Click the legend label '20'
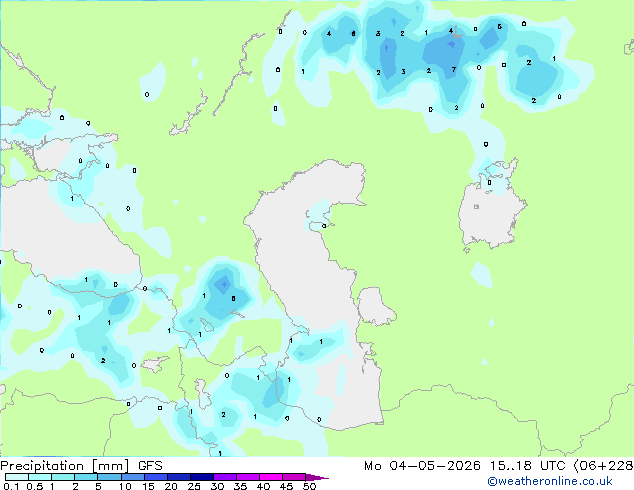 point(171,486)
